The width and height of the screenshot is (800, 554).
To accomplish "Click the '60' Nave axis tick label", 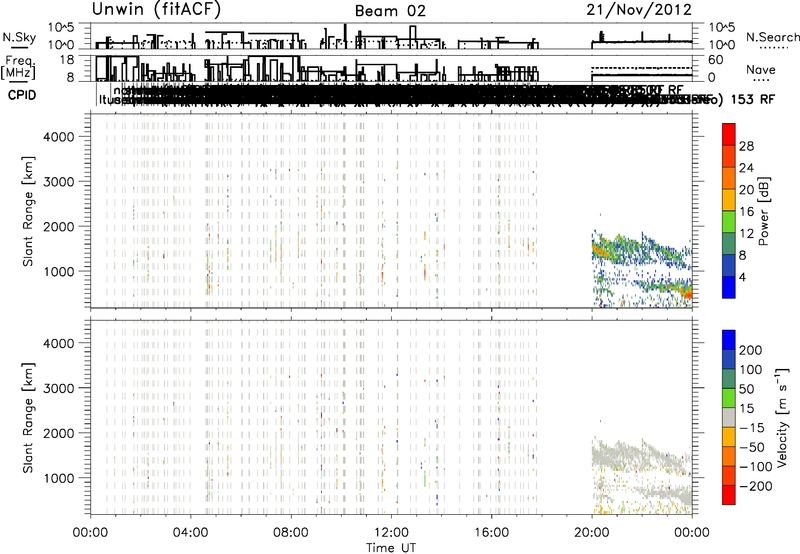I will point(716,60).
